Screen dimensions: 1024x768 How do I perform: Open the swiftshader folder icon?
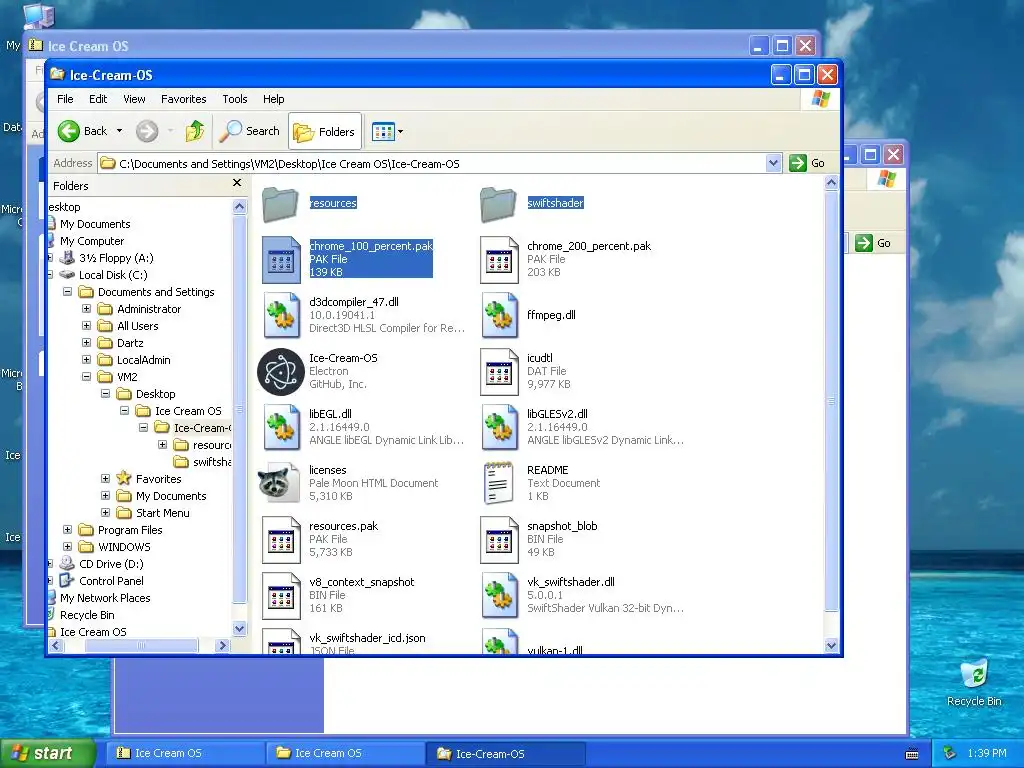click(498, 204)
